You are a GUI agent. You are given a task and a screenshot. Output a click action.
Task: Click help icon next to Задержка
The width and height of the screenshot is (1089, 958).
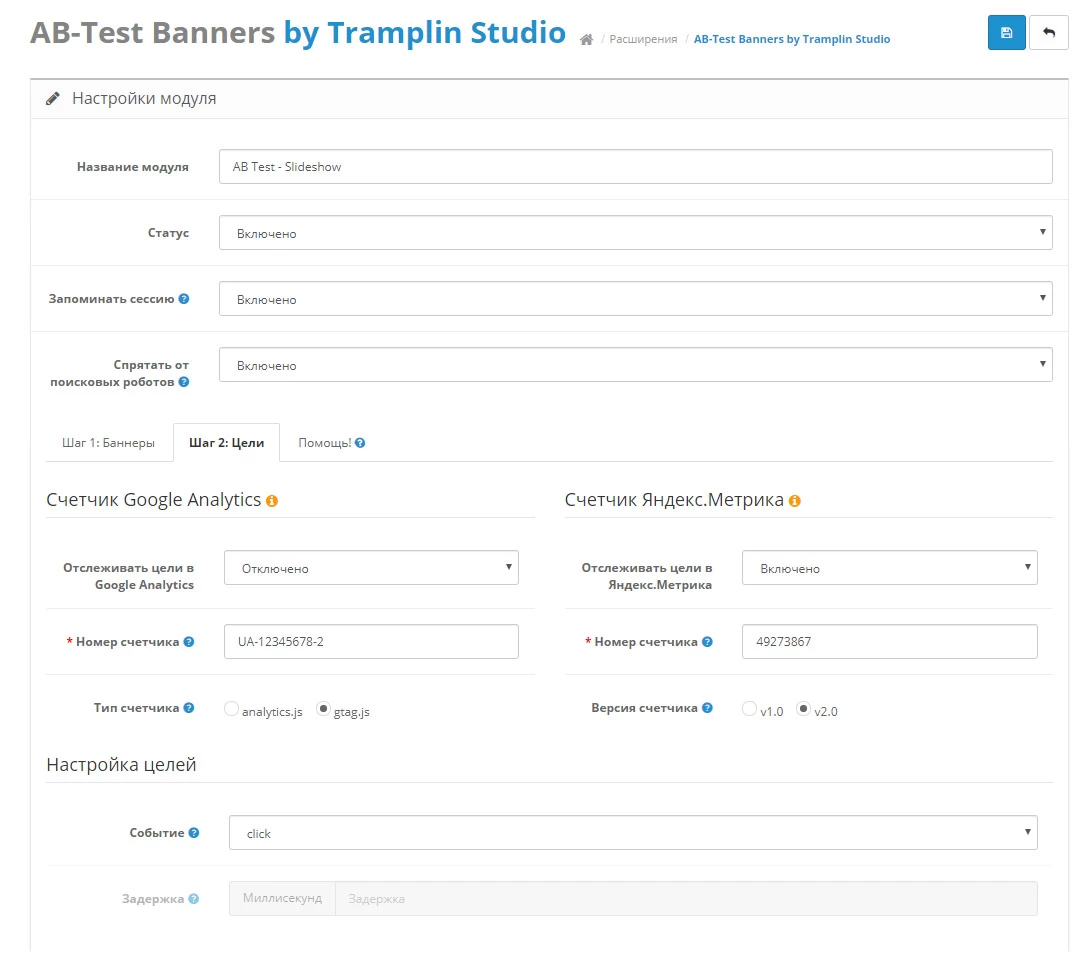194,898
